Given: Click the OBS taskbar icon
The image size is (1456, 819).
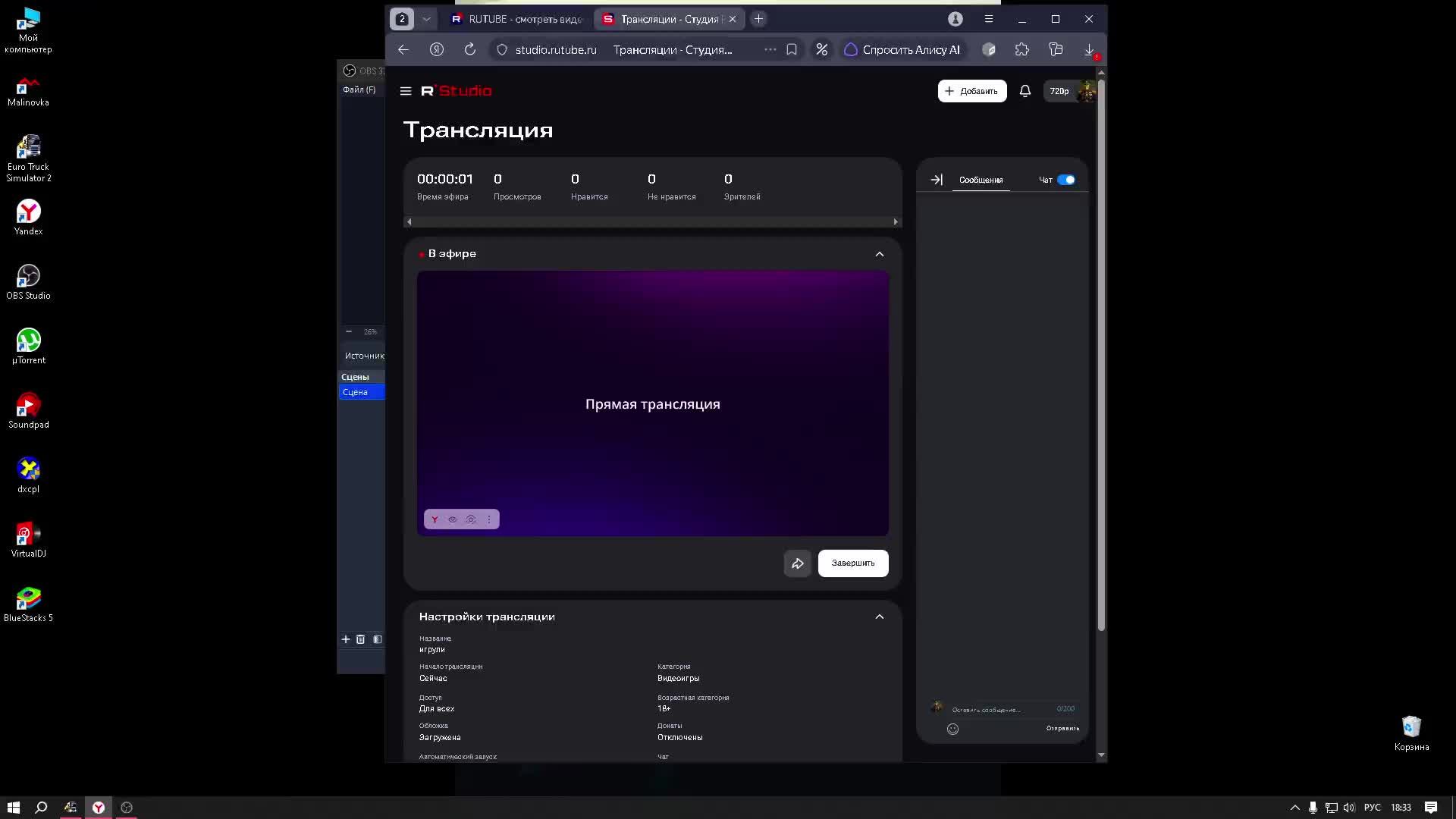Looking at the screenshot, I should click(127, 808).
